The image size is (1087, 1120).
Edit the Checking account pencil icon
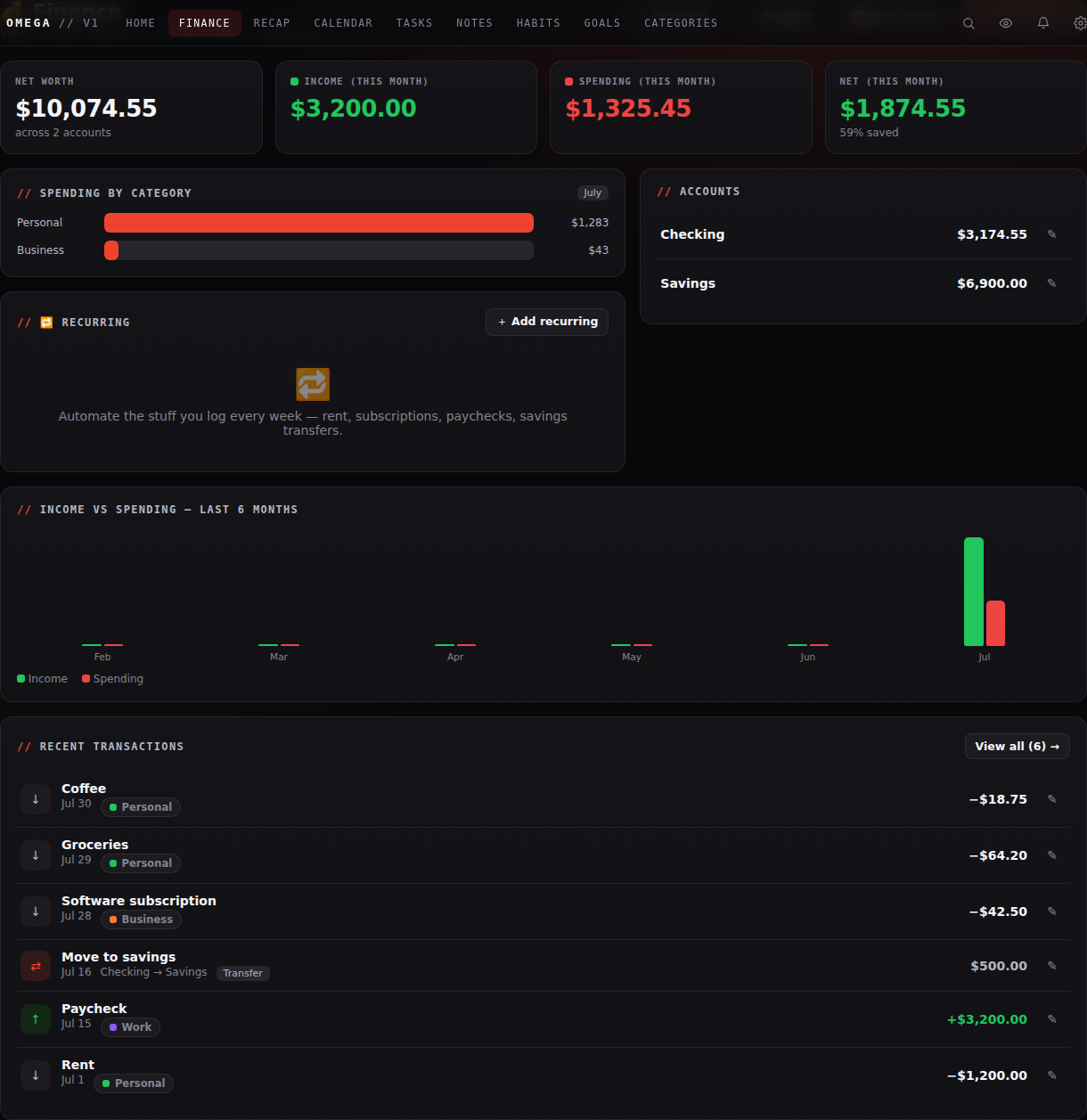pyautogui.click(x=1052, y=234)
